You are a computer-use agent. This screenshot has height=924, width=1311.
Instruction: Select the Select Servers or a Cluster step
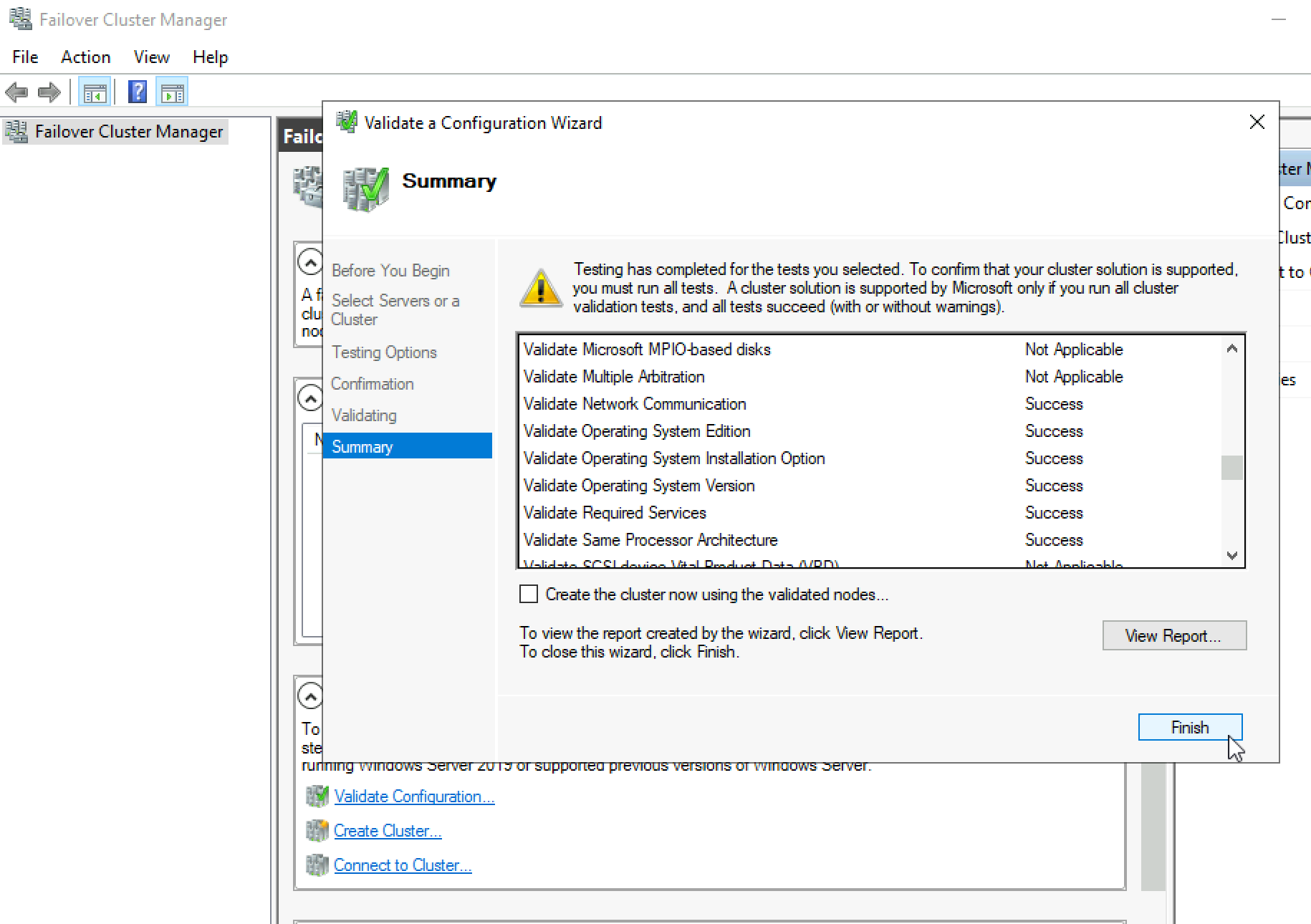[395, 310]
